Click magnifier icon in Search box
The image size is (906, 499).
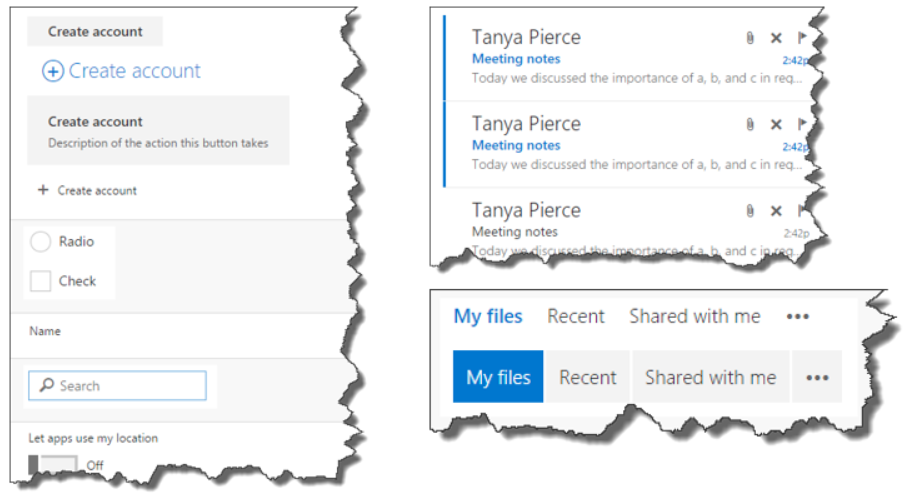pyautogui.click(x=45, y=386)
